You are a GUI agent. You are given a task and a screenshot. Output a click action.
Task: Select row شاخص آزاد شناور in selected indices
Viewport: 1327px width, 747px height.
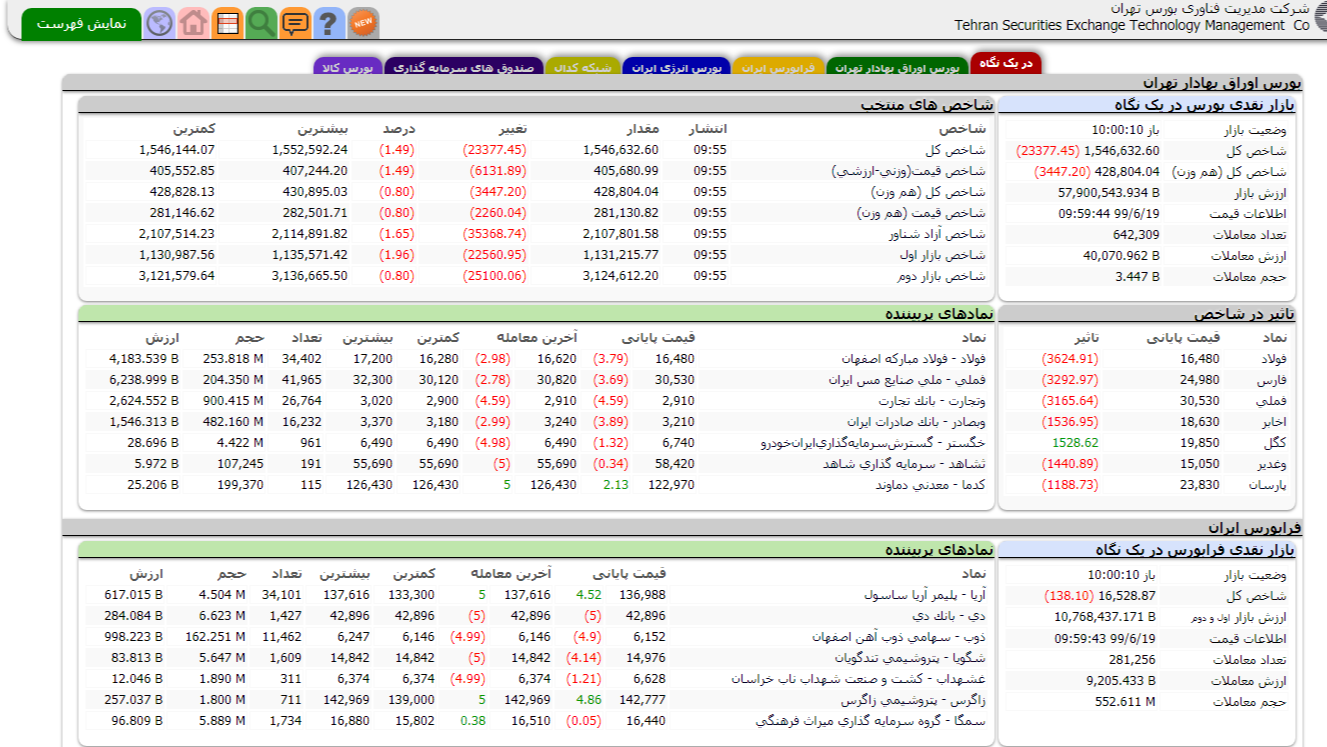click(x=535, y=234)
